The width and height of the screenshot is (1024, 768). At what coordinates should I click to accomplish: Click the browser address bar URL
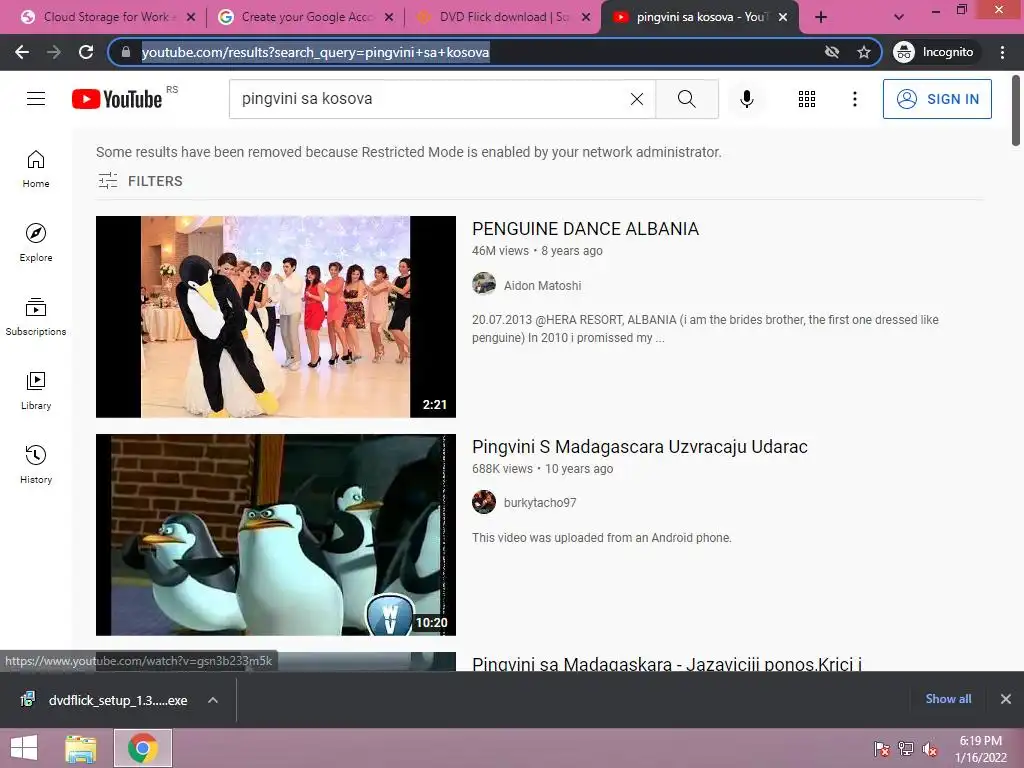click(315, 52)
